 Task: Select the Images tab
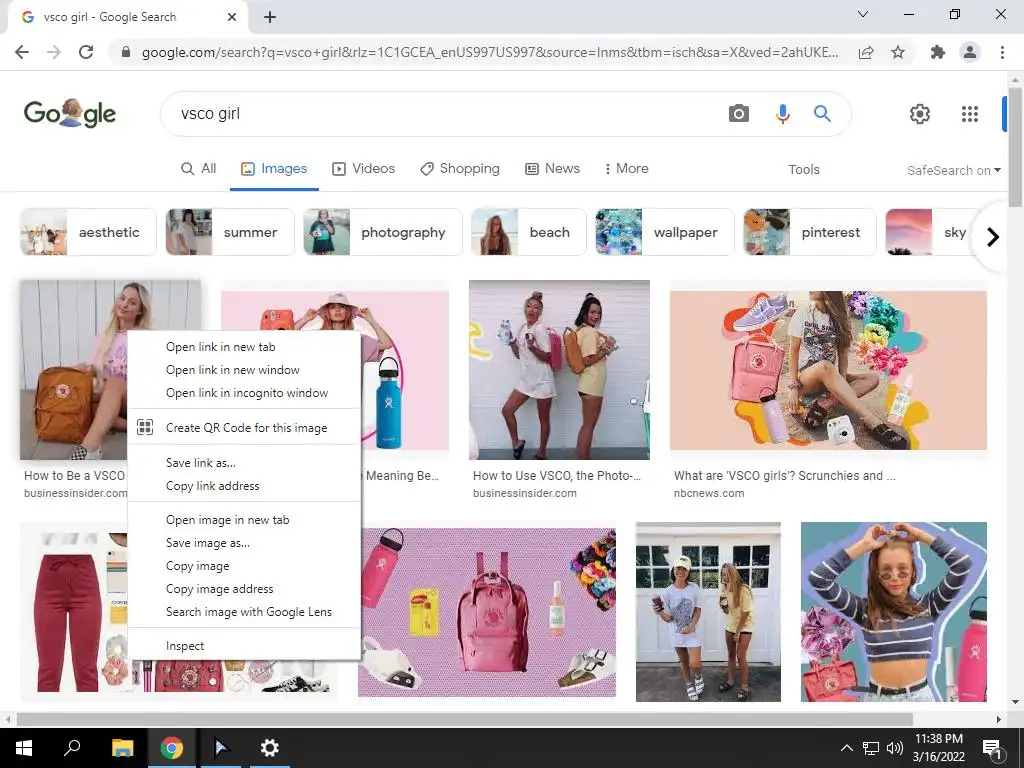(x=274, y=168)
